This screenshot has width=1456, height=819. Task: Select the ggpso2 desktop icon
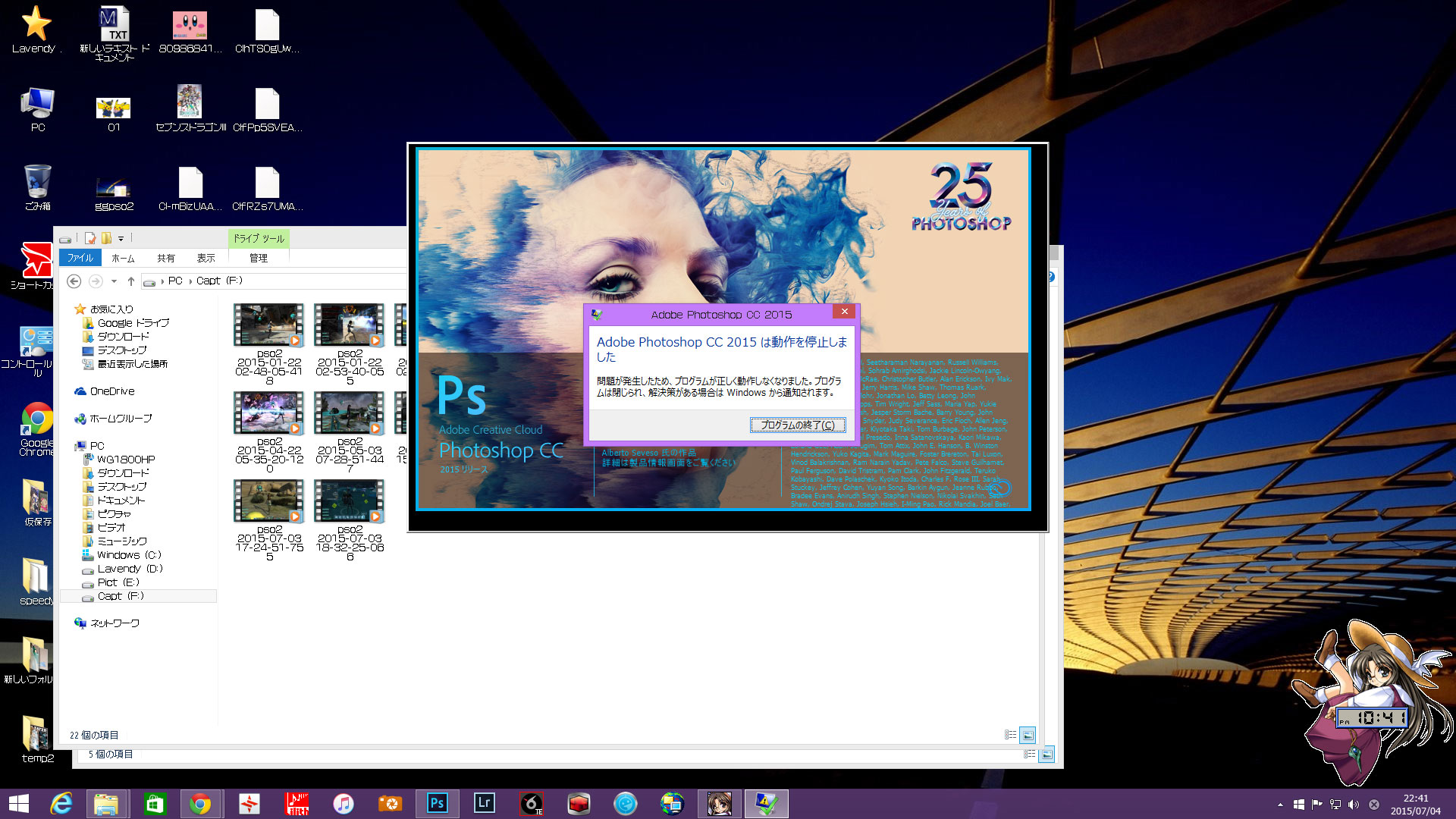[114, 192]
